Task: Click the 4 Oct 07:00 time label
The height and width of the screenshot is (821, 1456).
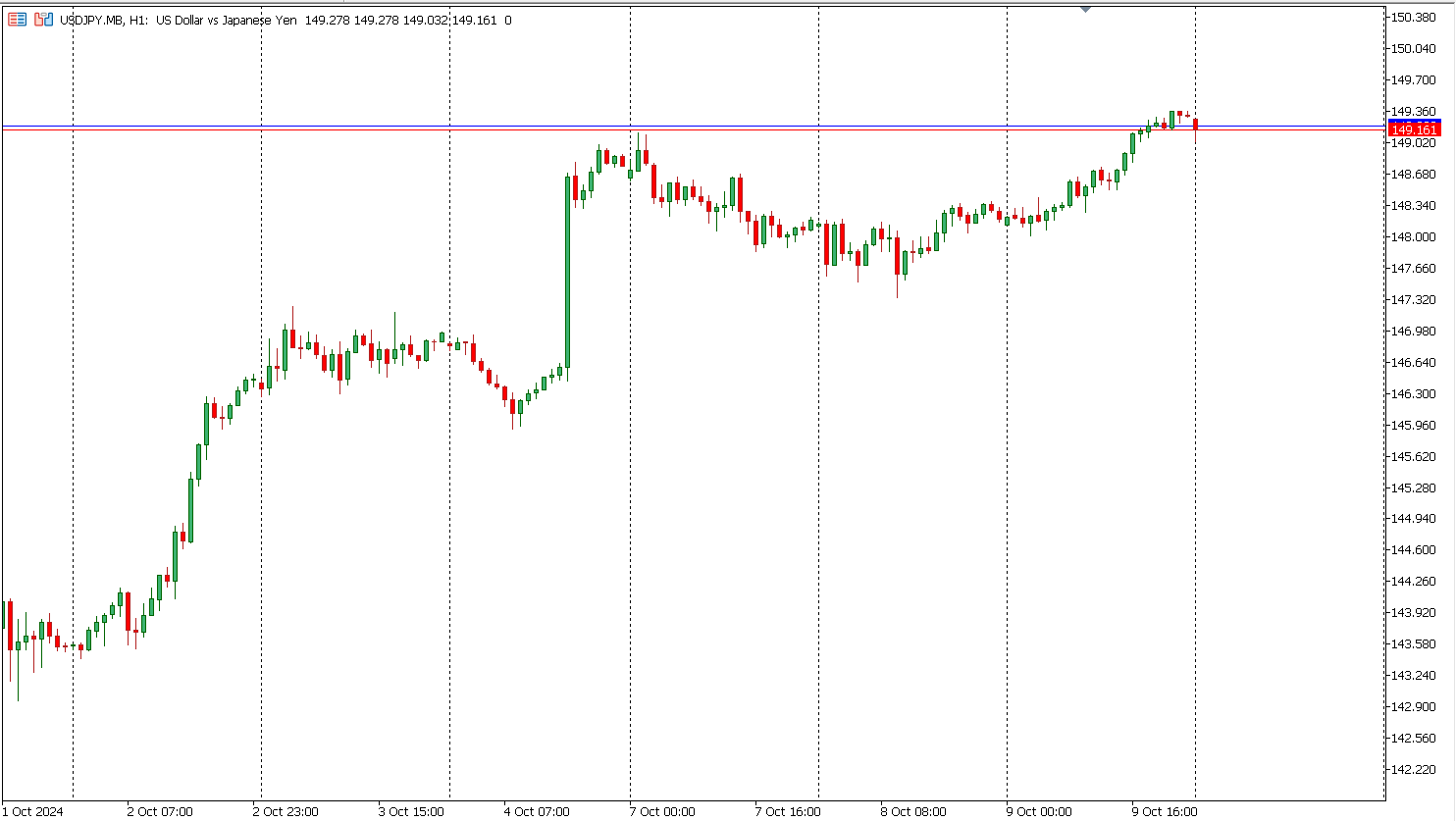Action: (x=537, y=811)
